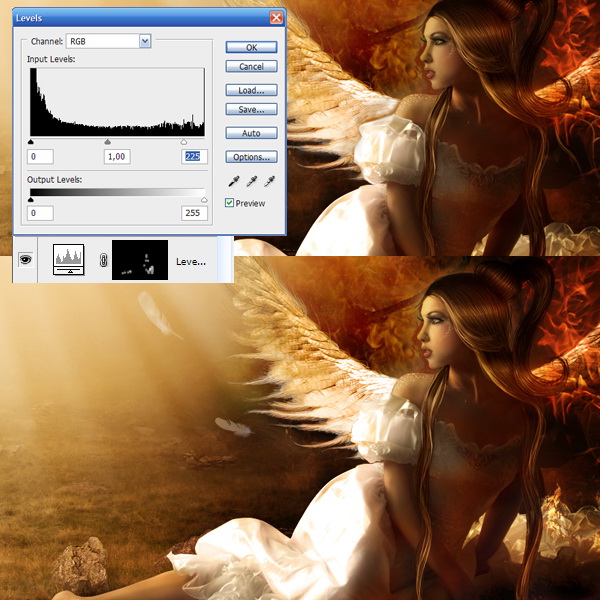Click the output levels field showing 255
Image resolution: width=600 pixels, height=600 pixels.
pos(194,213)
